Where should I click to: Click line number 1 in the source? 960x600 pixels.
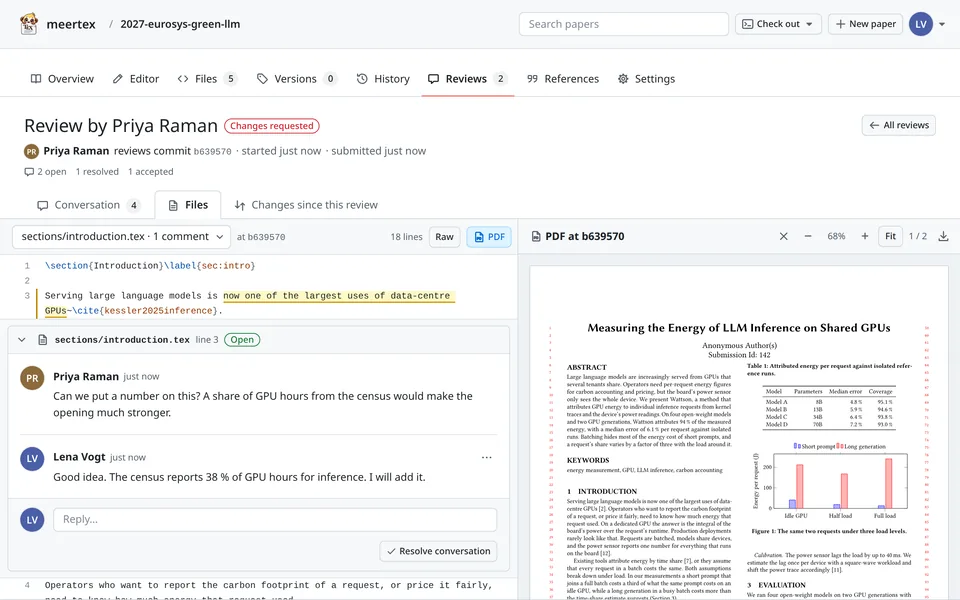pyautogui.click(x=27, y=266)
